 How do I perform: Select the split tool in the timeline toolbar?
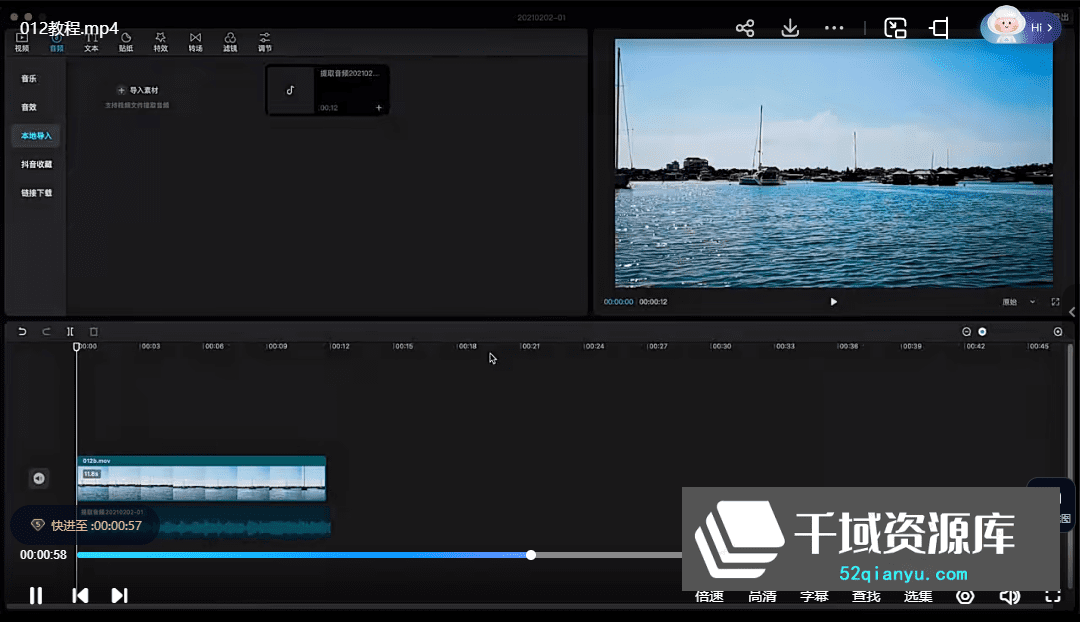(70, 331)
